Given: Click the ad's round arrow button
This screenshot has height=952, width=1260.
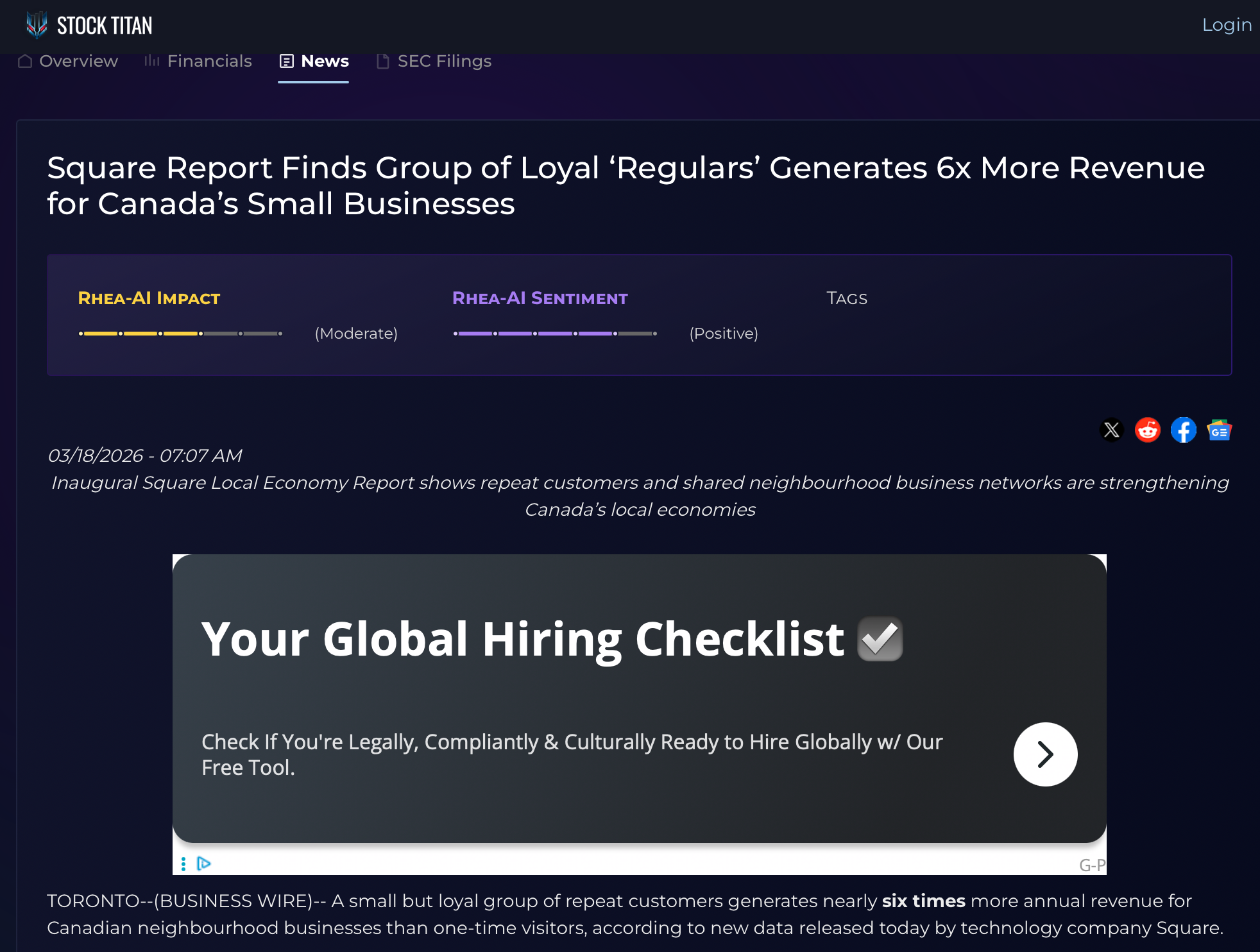Looking at the screenshot, I should tap(1045, 754).
